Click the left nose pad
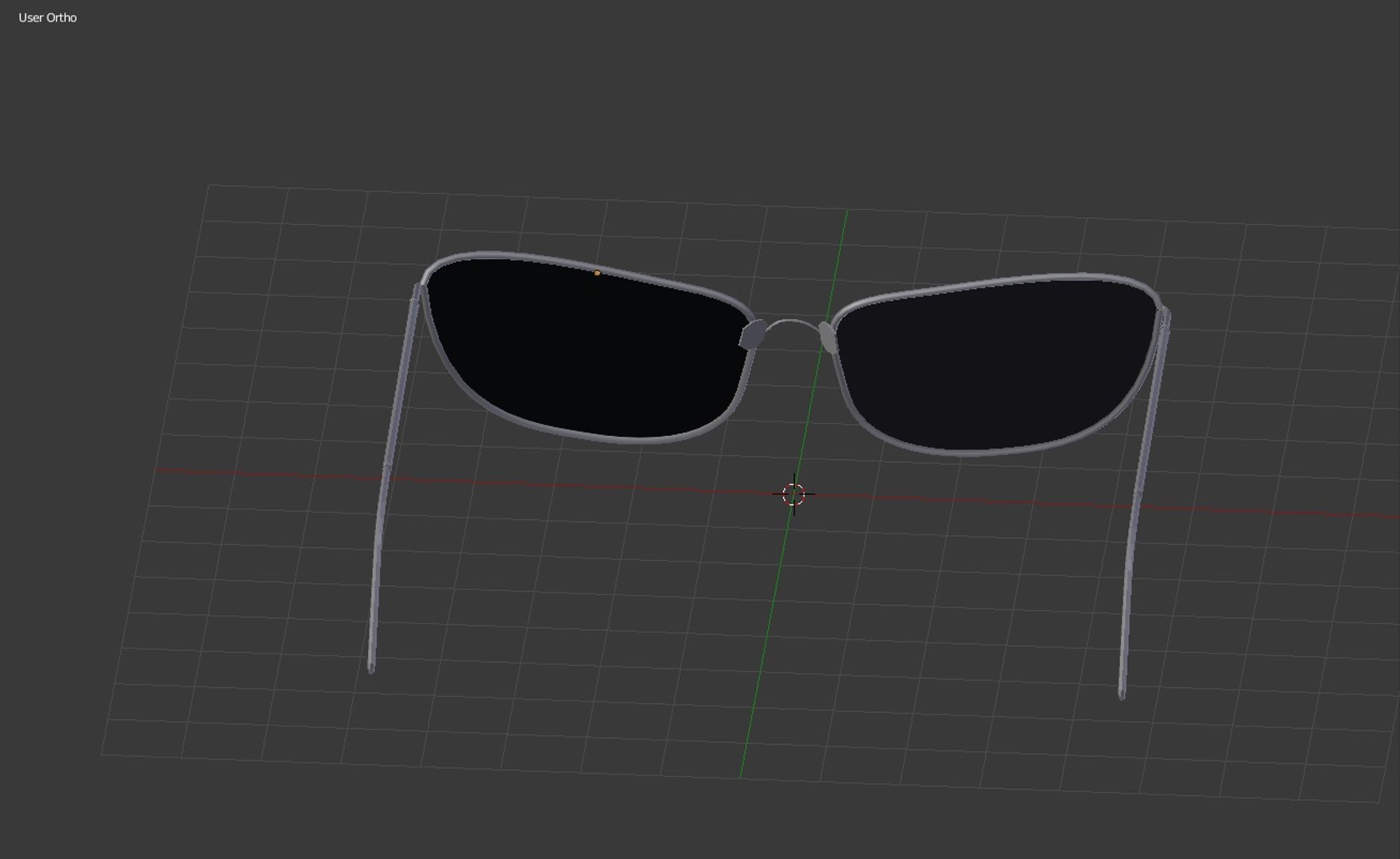Image resolution: width=1400 pixels, height=859 pixels. 752,335
